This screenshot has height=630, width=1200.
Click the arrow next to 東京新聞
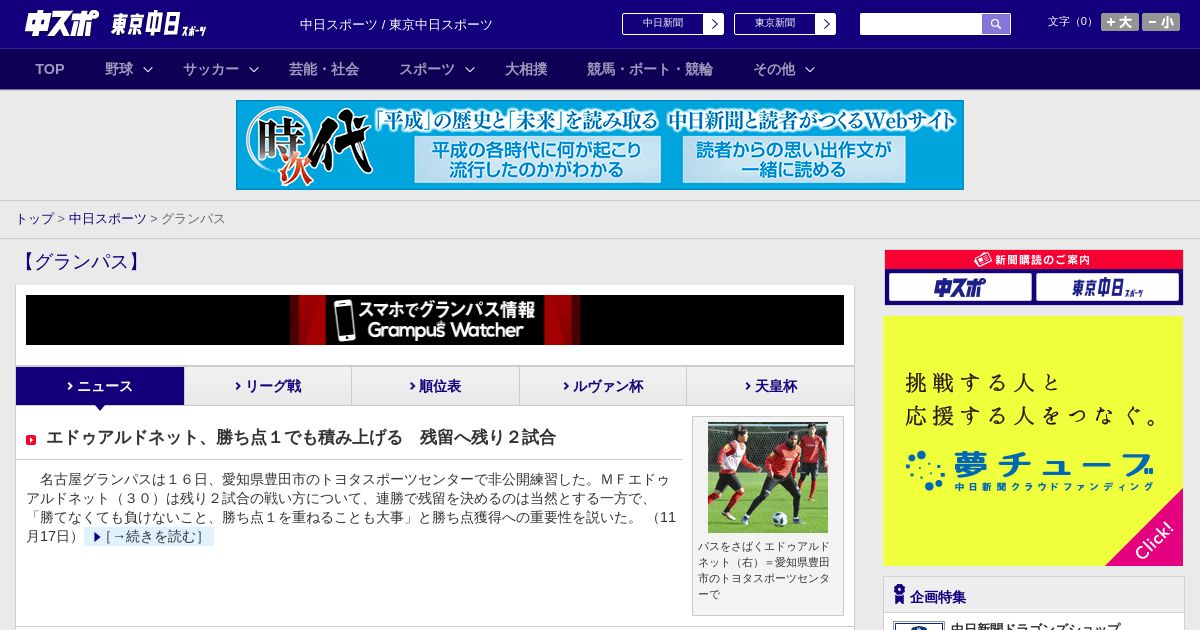tap(826, 24)
